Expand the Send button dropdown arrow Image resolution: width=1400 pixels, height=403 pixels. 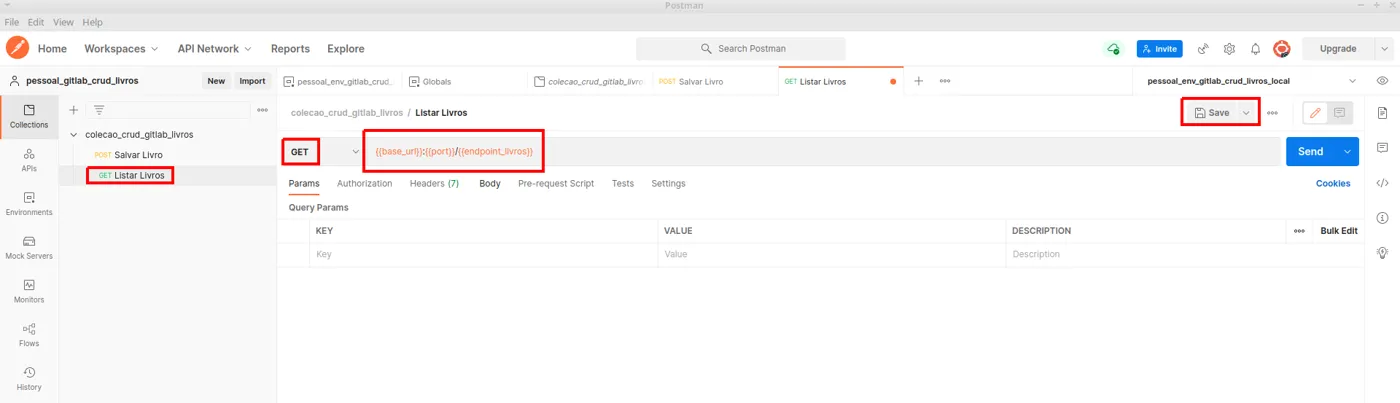click(1348, 152)
